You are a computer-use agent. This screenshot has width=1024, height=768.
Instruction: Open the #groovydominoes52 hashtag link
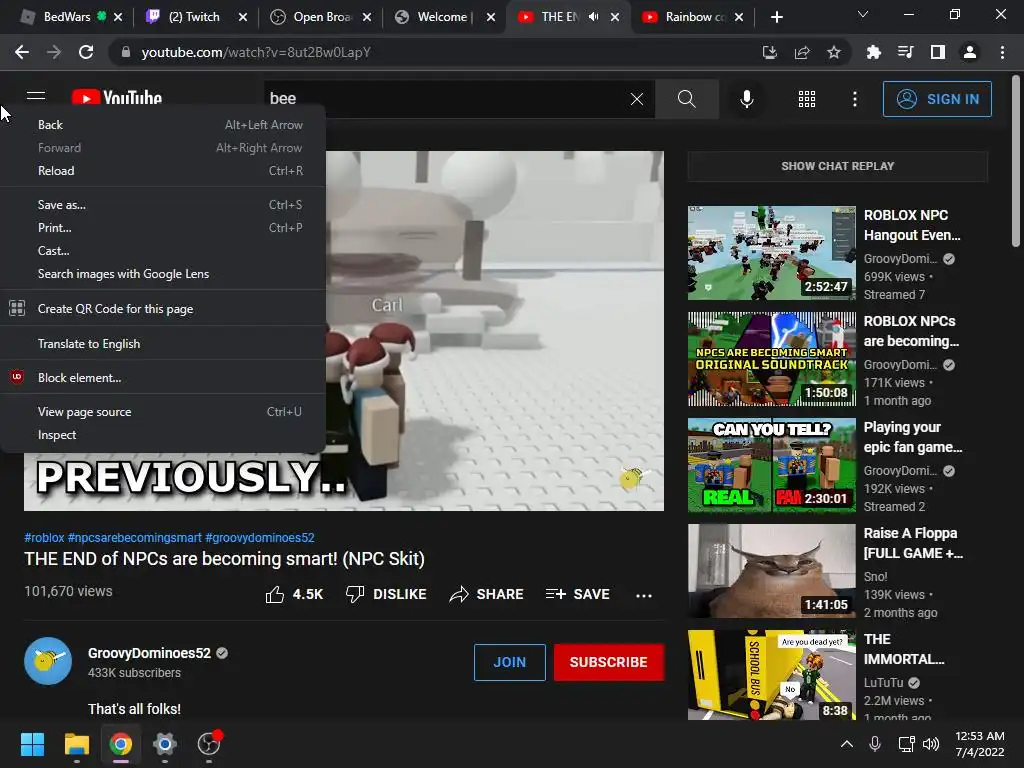point(260,537)
